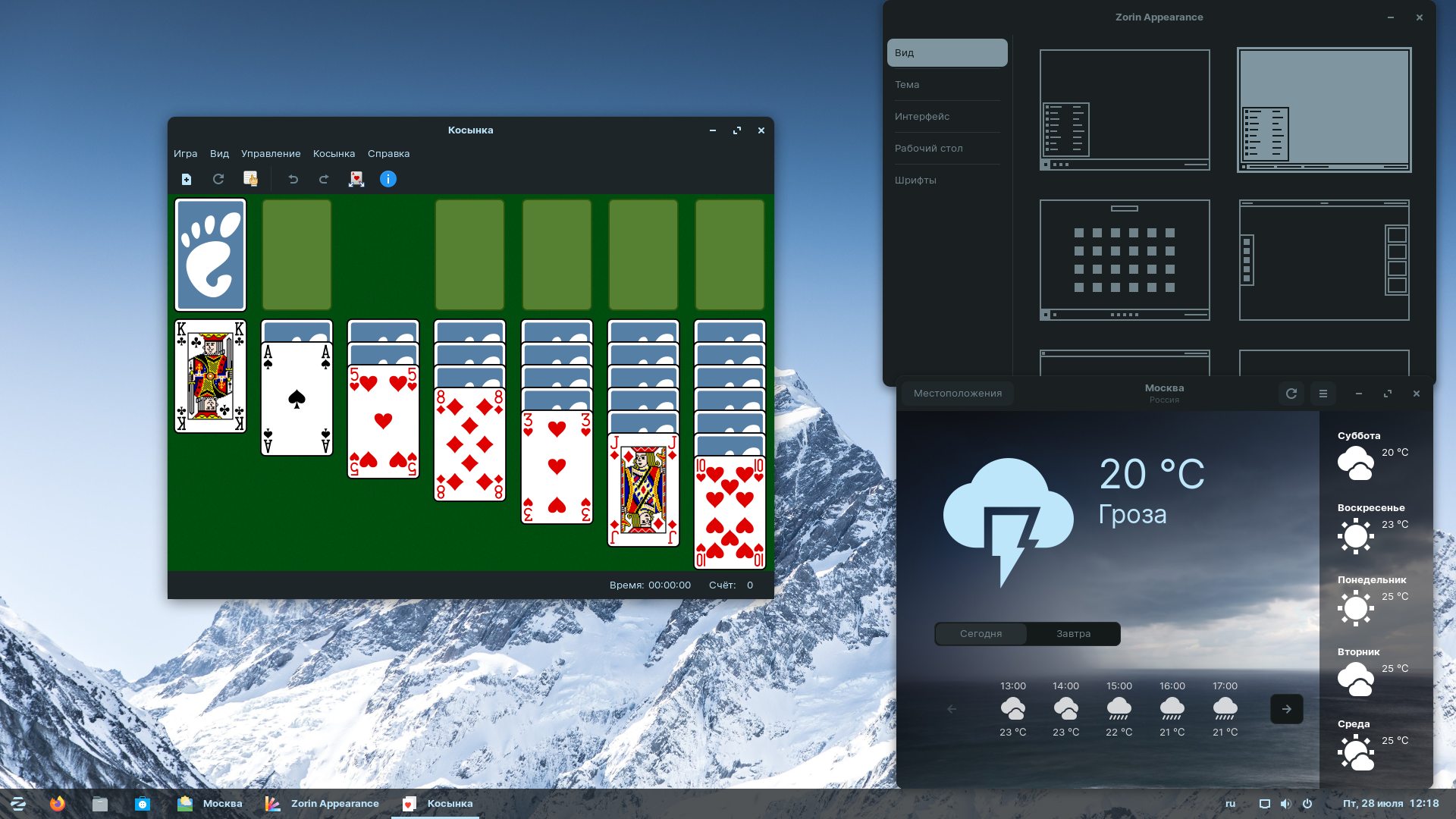Open the ru keyboard layout indicator

(1230, 804)
